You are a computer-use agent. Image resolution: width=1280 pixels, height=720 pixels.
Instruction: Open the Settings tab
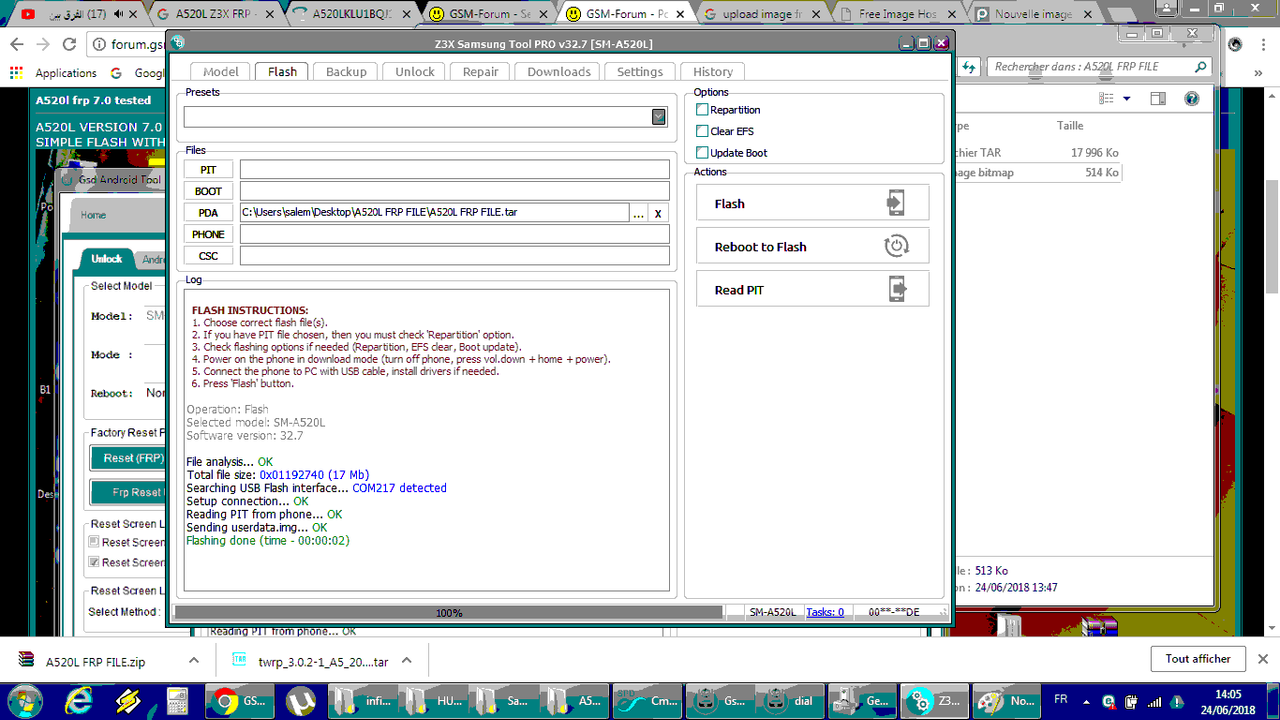click(x=640, y=71)
